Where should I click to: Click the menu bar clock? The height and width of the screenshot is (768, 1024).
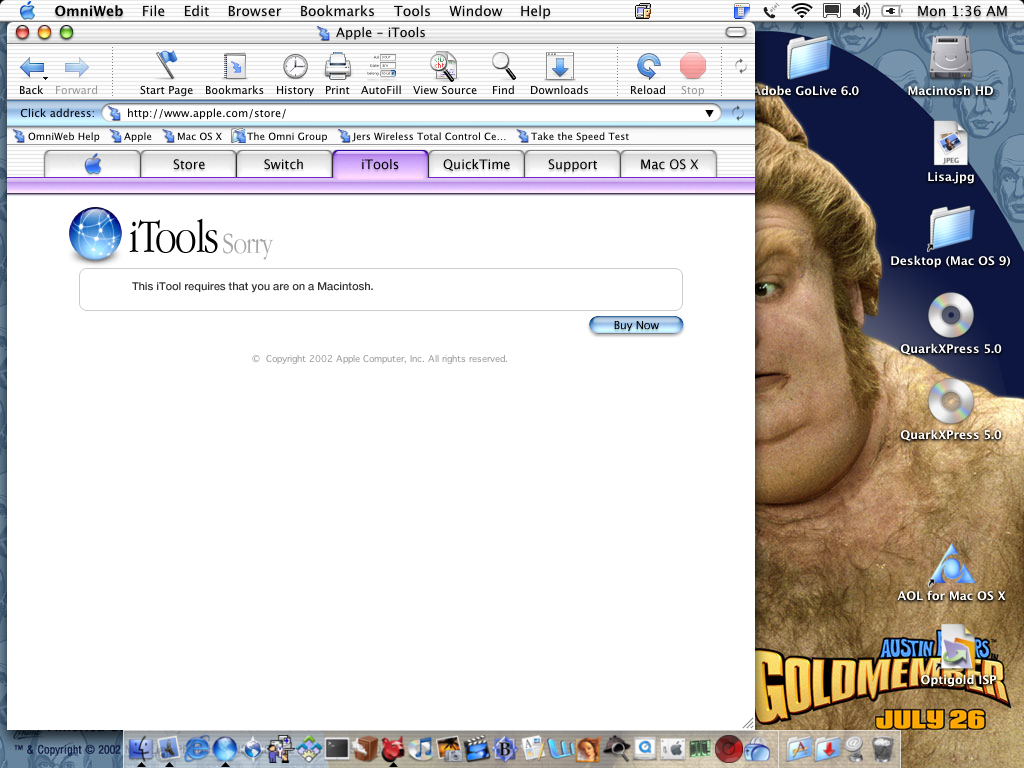coord(961,11)
